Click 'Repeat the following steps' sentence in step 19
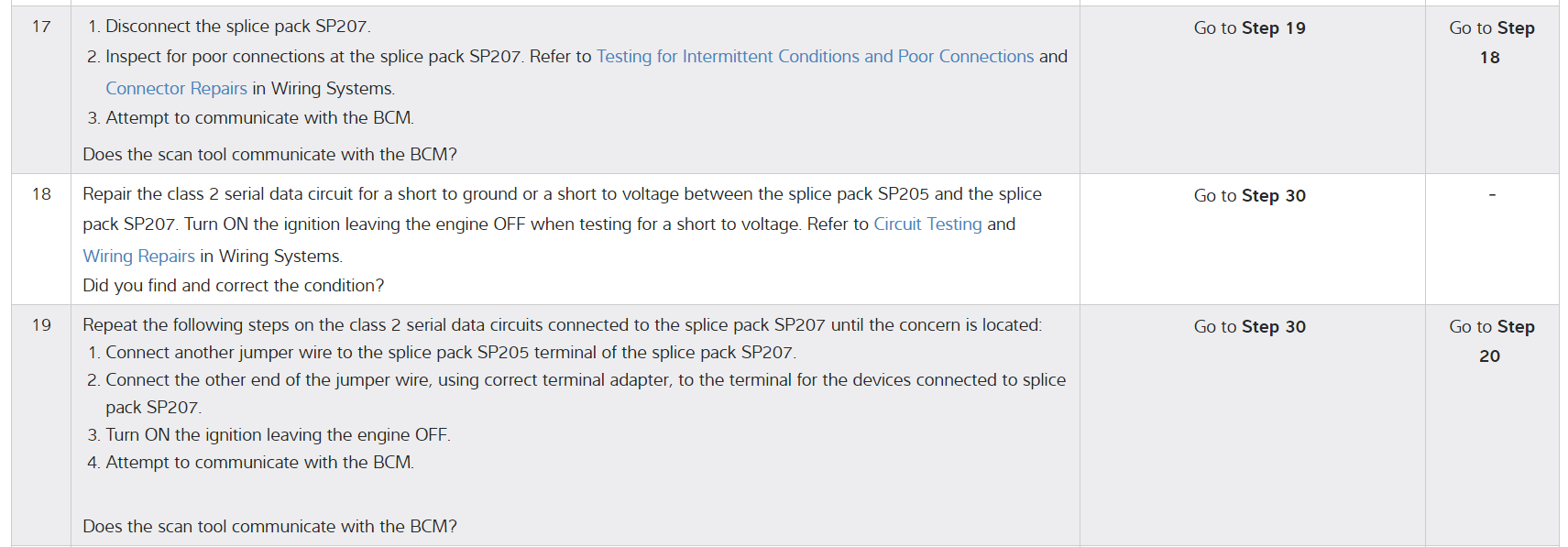 (561, 325)
